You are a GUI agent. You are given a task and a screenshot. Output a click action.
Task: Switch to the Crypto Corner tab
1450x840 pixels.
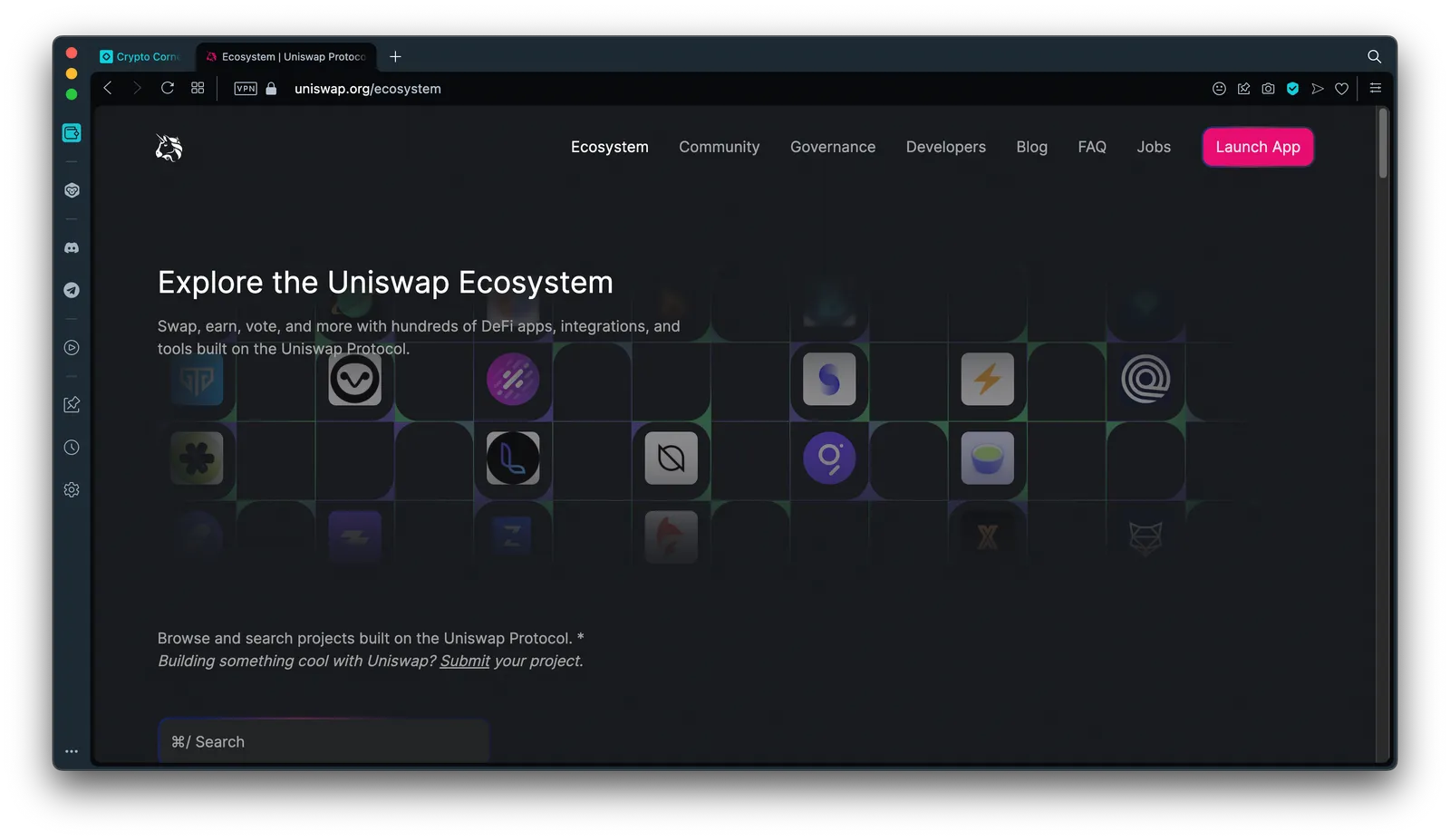pos(142,56)
